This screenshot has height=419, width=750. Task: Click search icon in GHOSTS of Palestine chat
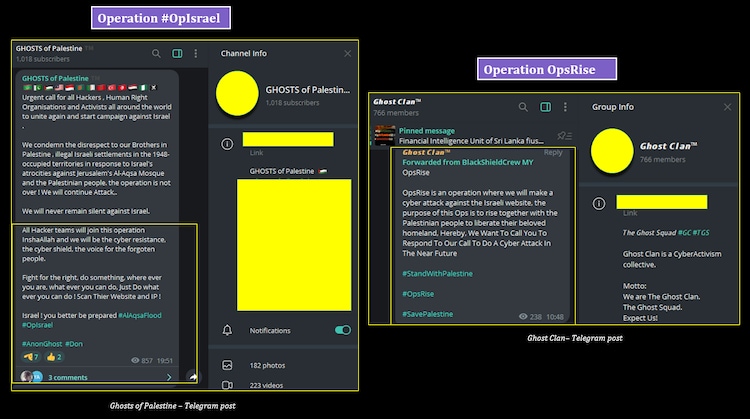(x=156, y=53)
